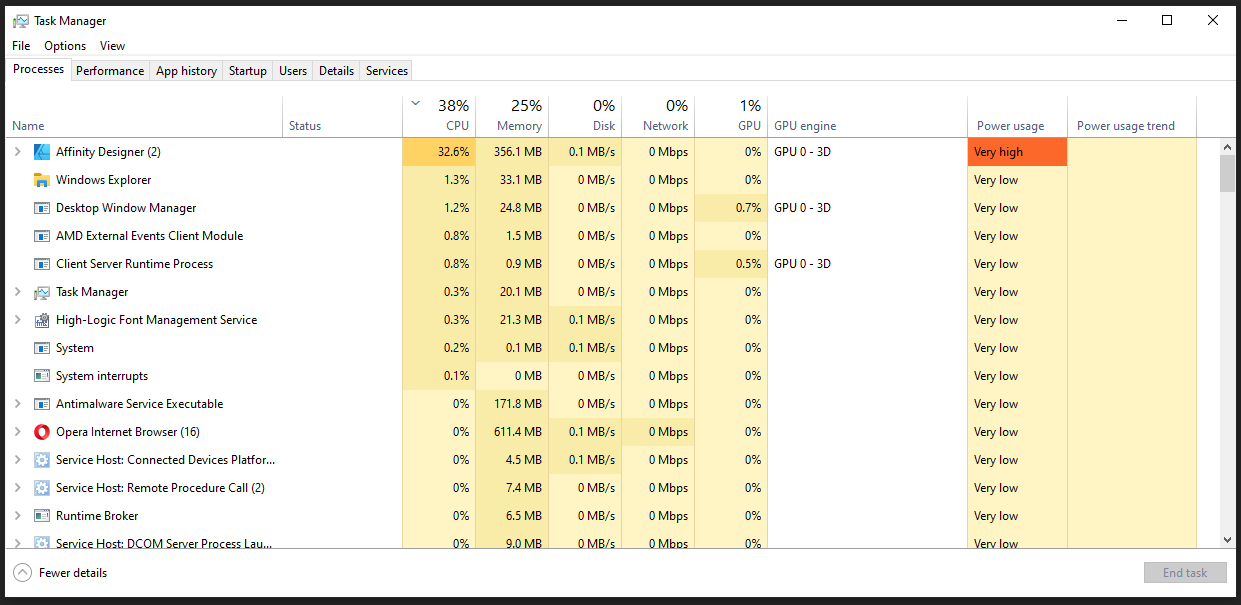Click the Opera Internet Browser icon
Image resolution: width=1241 pixels, height=605 pixels.
tap(41, 432)
